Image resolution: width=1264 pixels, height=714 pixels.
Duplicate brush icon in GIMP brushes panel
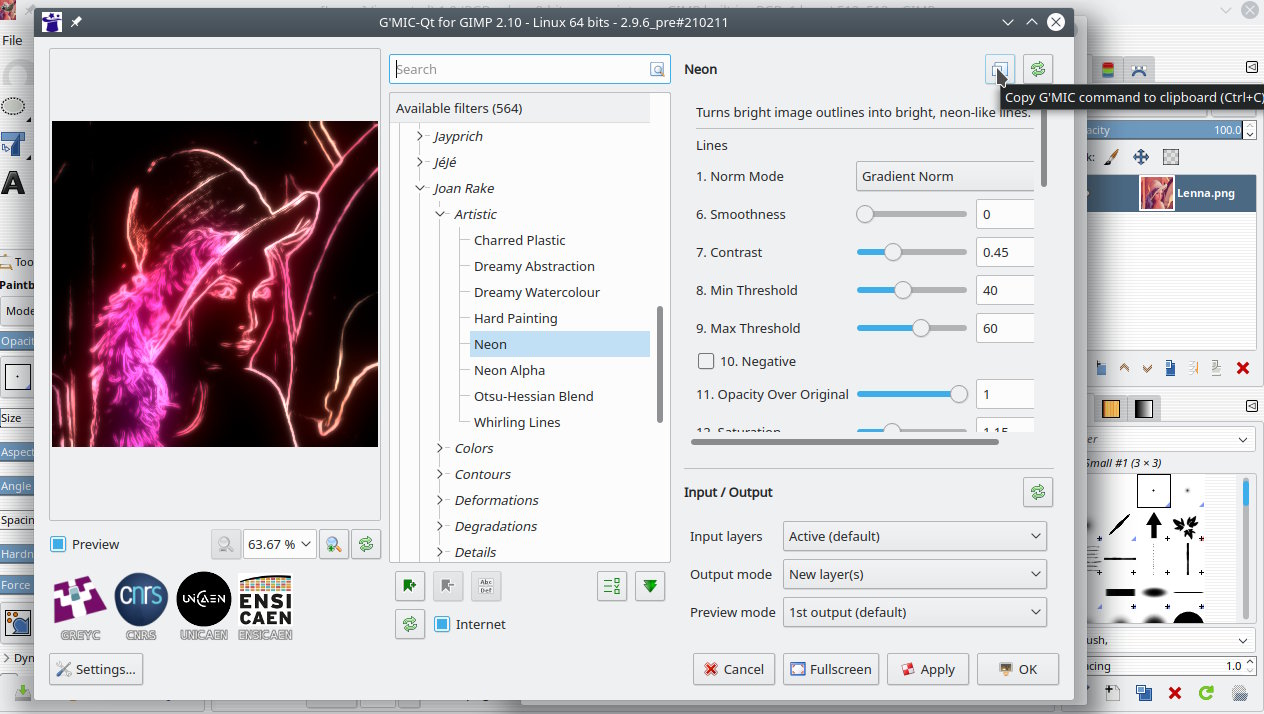pyautogui.click(x=1144, y=692)
